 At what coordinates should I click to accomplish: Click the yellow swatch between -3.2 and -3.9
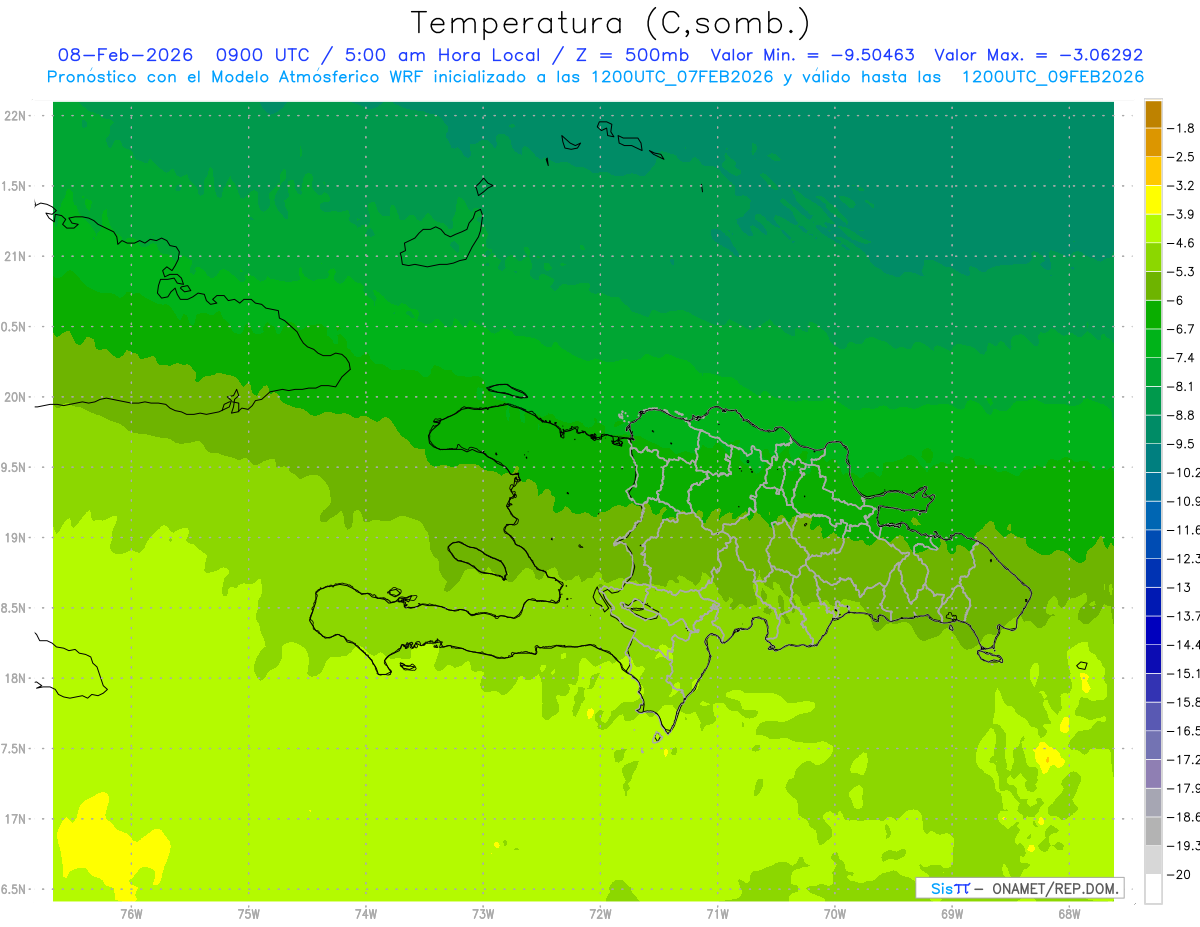pos(1153,200)
